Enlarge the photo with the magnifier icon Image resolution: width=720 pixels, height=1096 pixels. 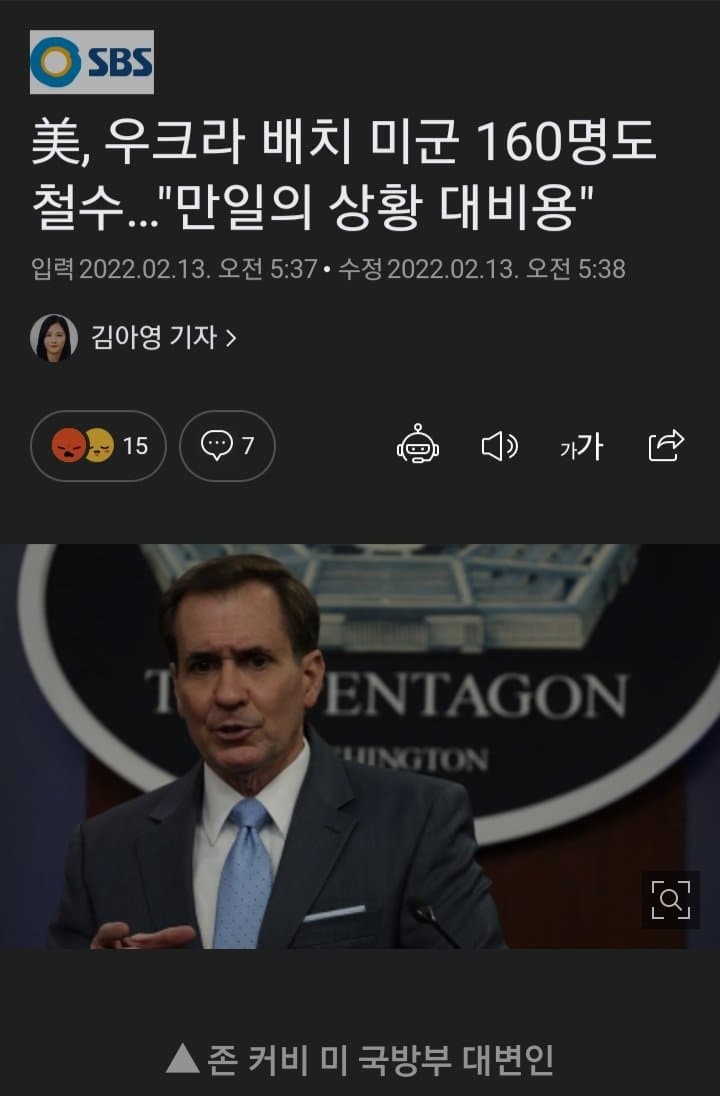(x=670, y=899)
